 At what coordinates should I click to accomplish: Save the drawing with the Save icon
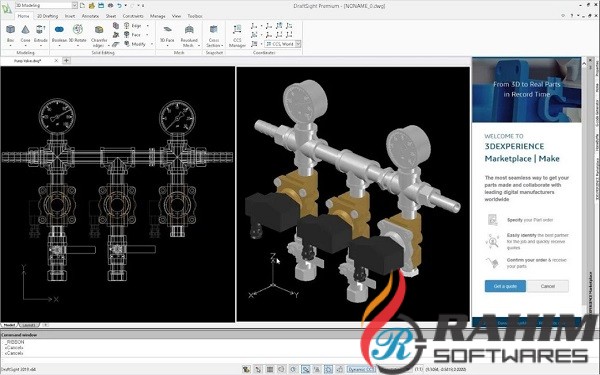point(101,5)
